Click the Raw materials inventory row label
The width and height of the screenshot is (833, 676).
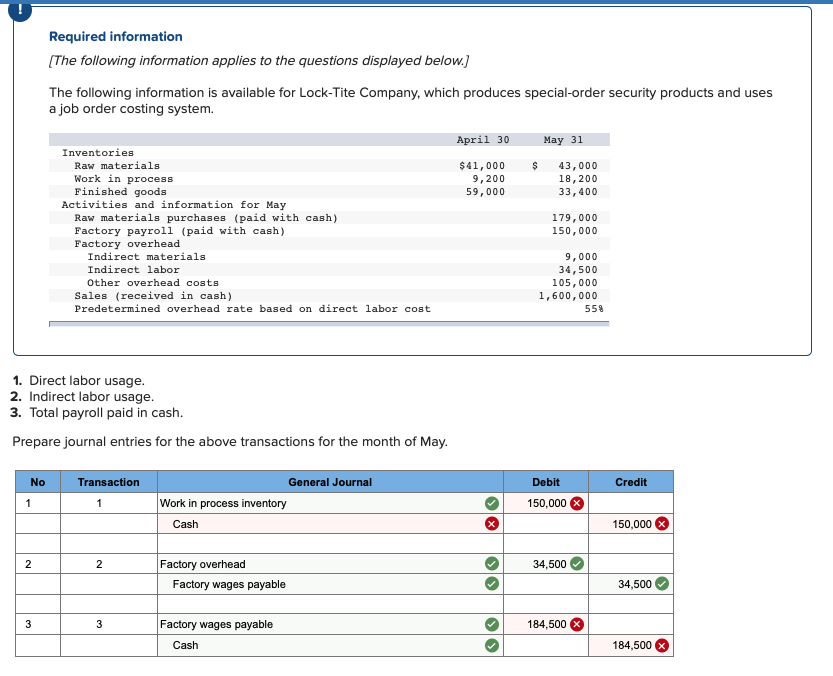pos(117,166)
